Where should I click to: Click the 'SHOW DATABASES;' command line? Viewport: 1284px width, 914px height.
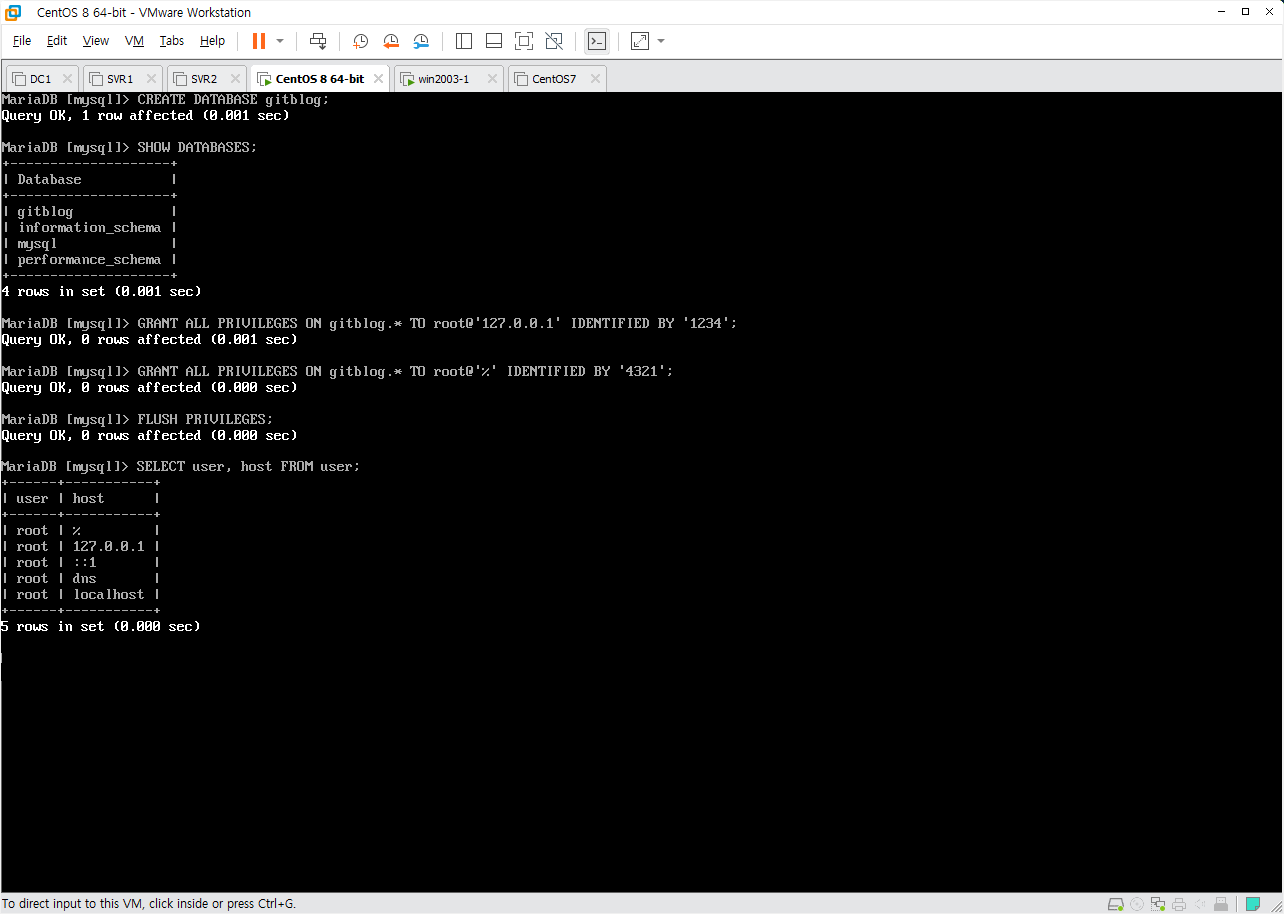(129, 147)
